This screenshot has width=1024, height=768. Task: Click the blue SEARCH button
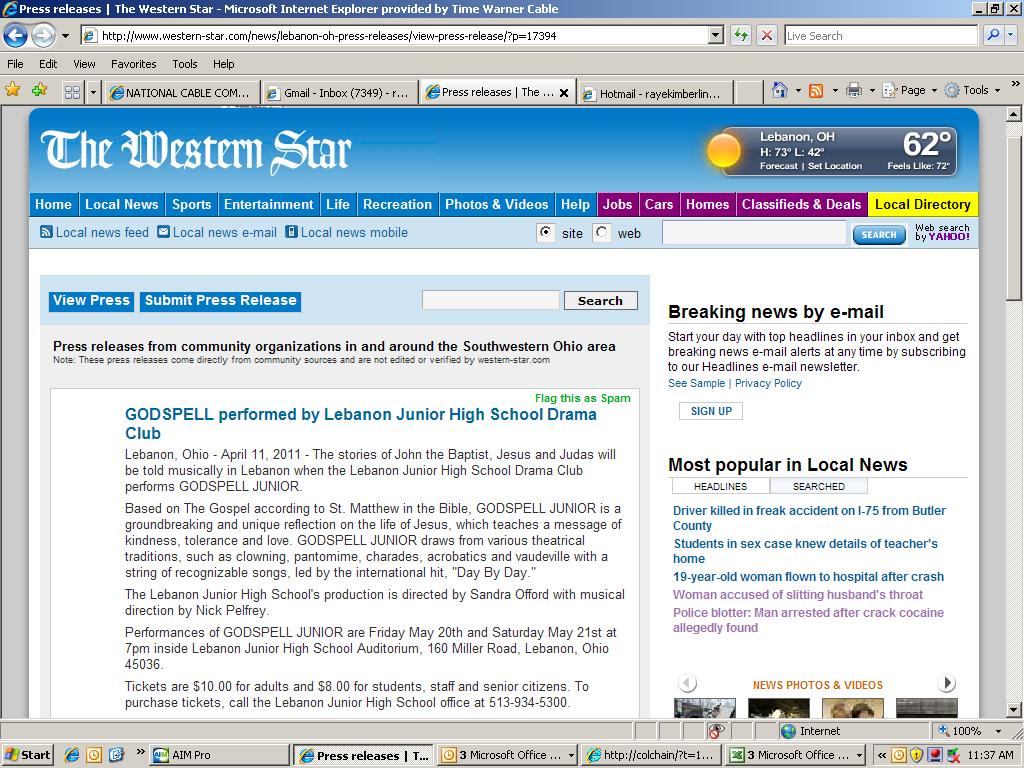pos(879,234)
